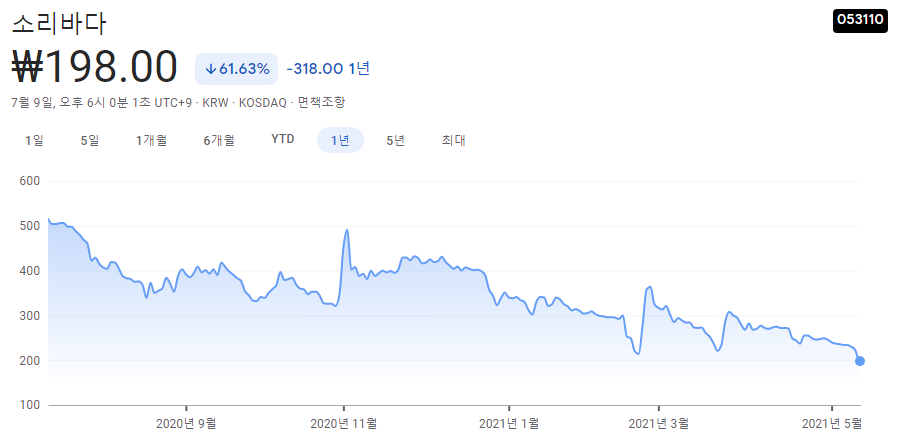Click the 2020년 11월 axis label

[343, 424]
